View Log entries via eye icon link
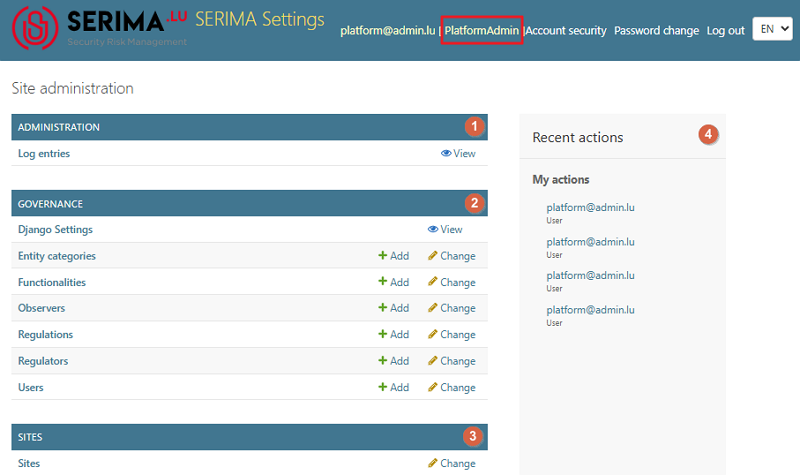 pyautogui.click(x=458, y=154)
